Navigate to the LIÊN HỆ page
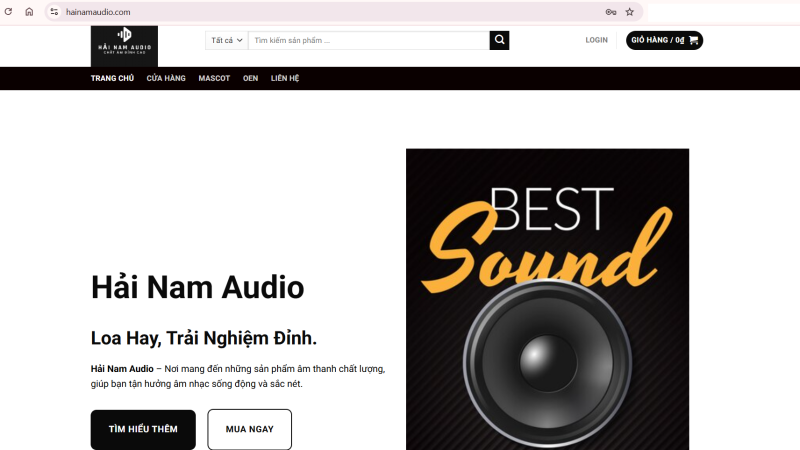Viewport: 800px width, 450px height. click(285, 78)
